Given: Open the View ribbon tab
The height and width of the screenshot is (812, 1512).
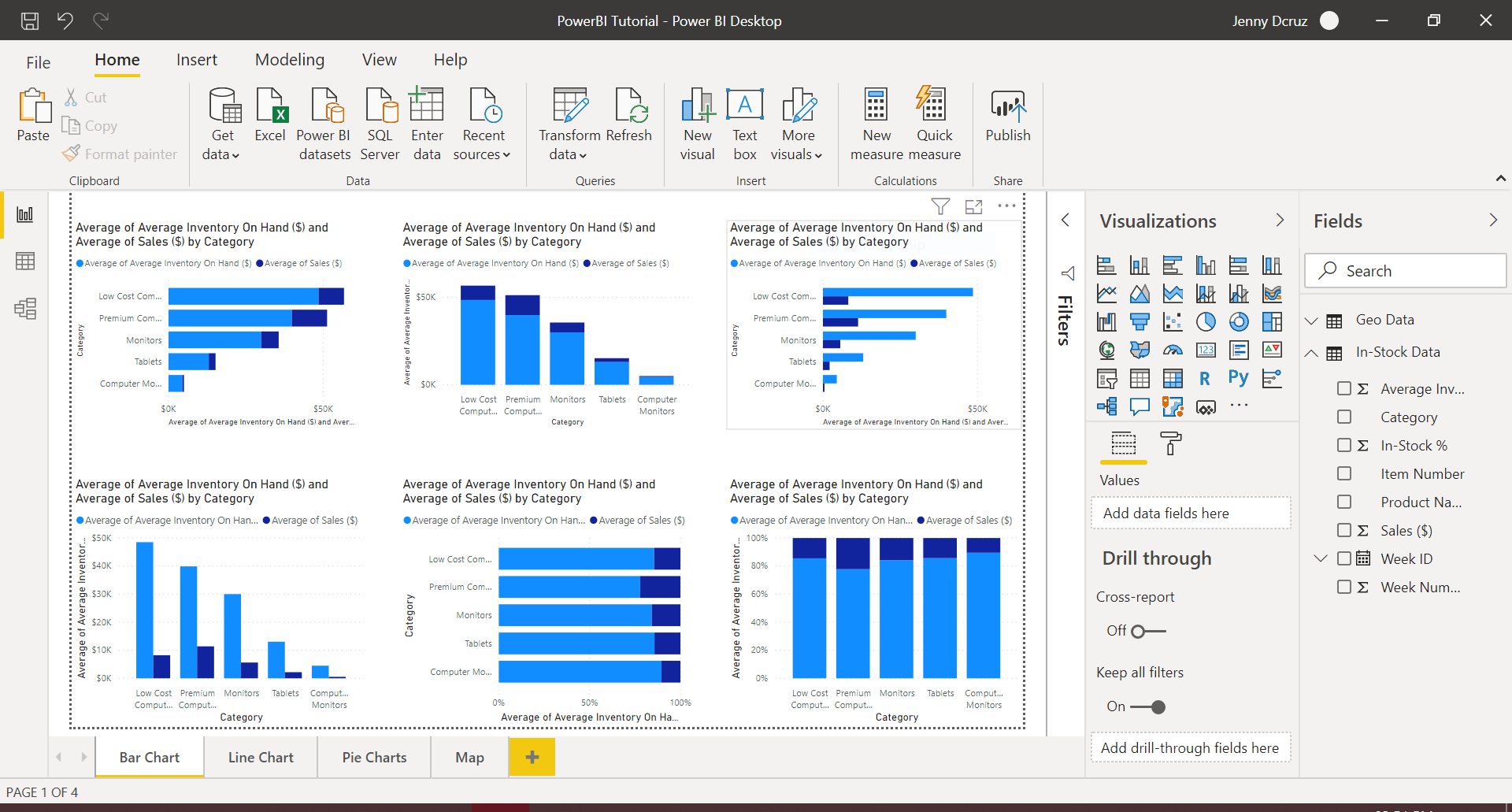Looking at the screenshot, I should coord(380,60).
